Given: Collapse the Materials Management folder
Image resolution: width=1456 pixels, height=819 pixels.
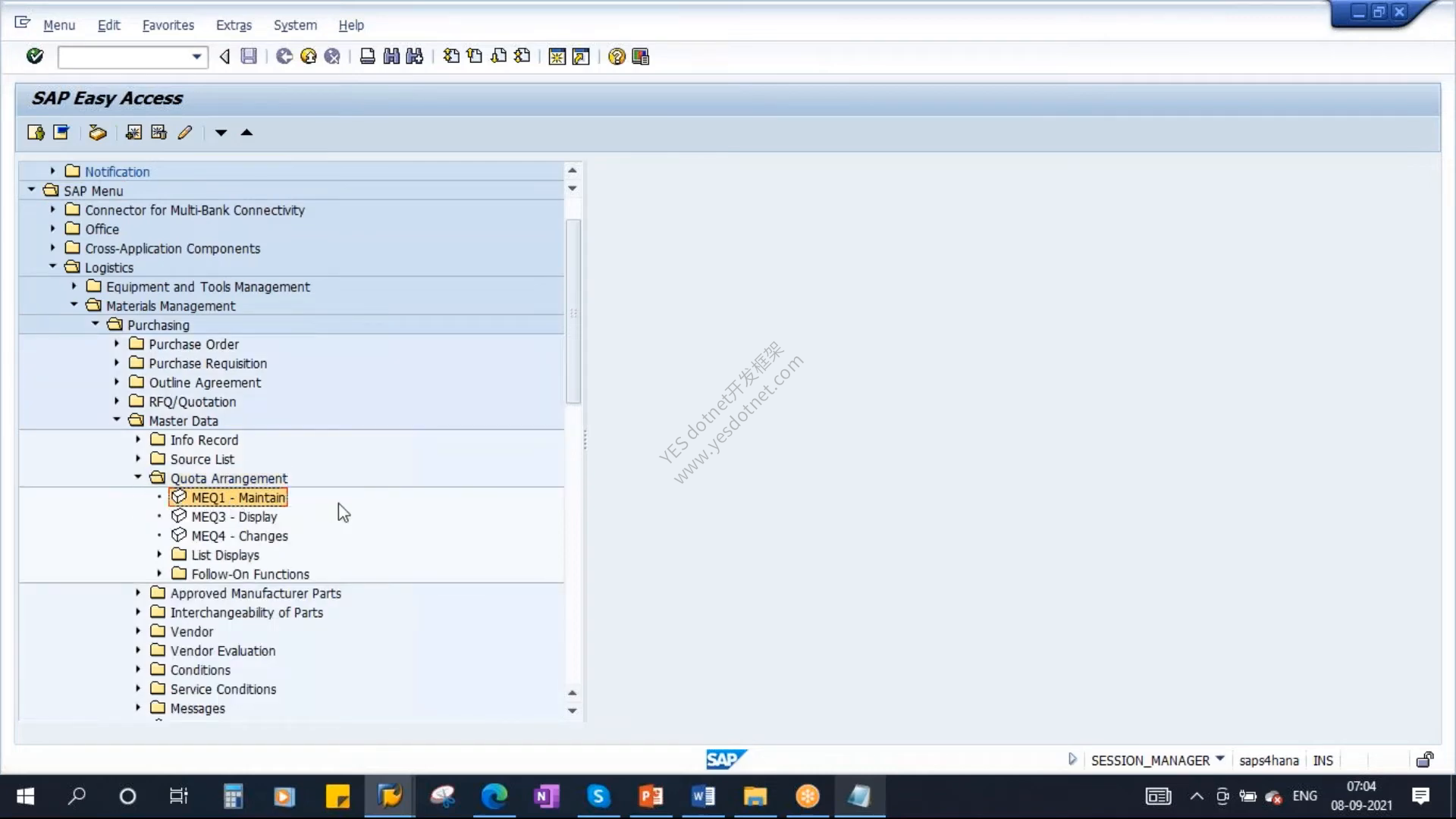Looking at the screenshot, I should pos(74,305).
